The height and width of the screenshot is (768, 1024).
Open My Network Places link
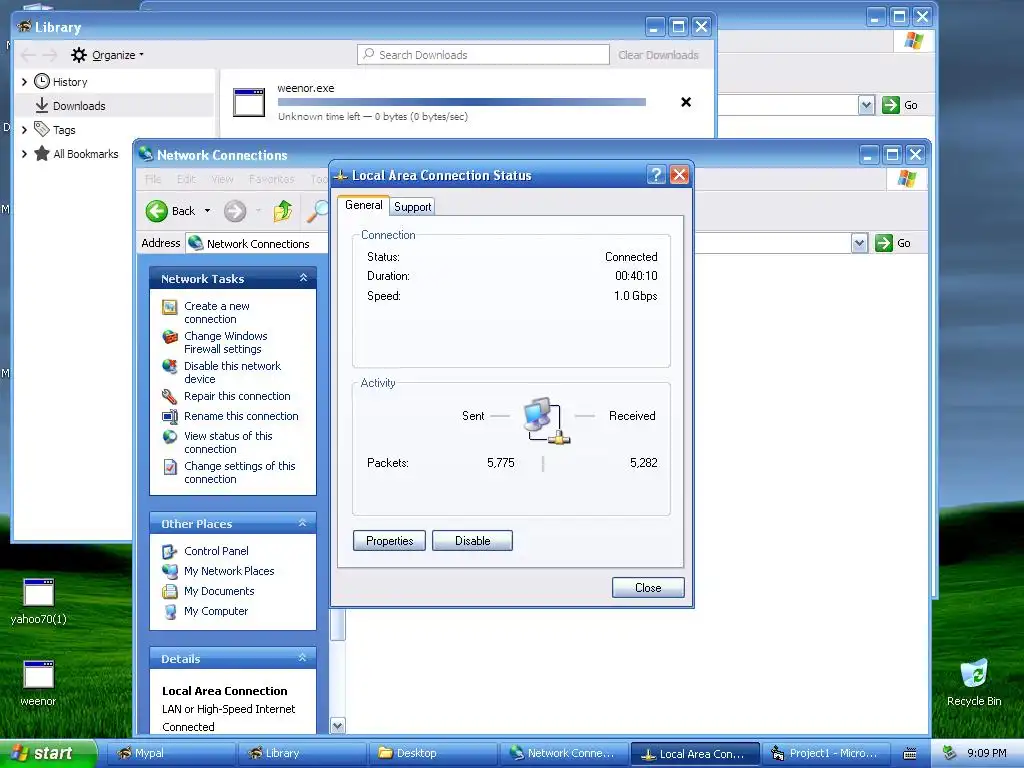(229, 571)
